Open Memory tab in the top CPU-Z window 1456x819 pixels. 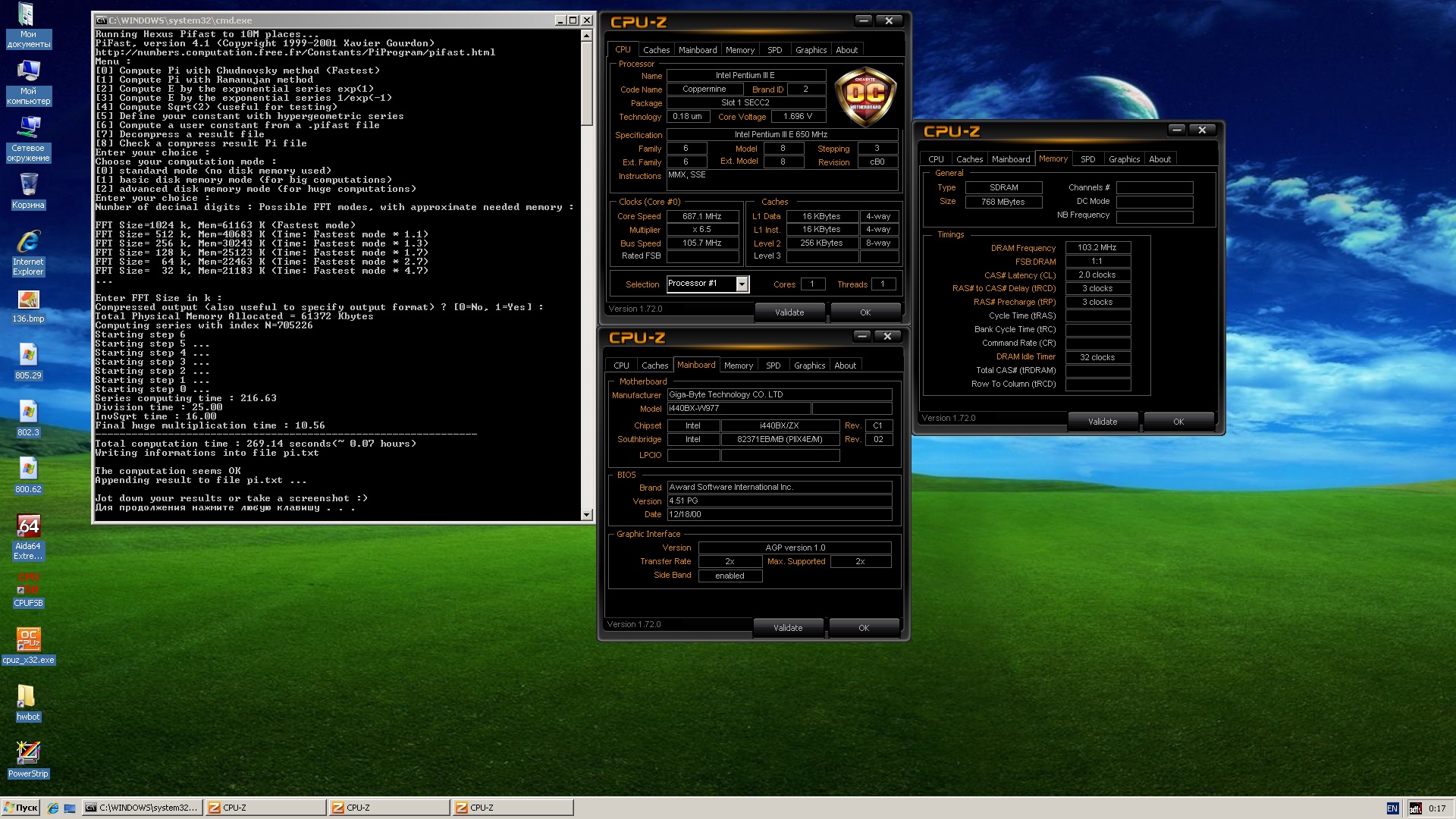pos(739,50)
